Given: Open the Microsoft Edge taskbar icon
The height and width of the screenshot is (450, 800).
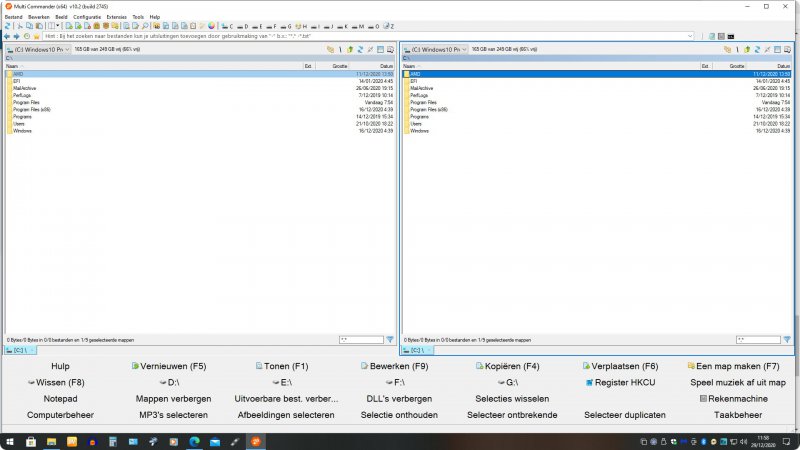Looking at the screenshot, I should 193,441.
